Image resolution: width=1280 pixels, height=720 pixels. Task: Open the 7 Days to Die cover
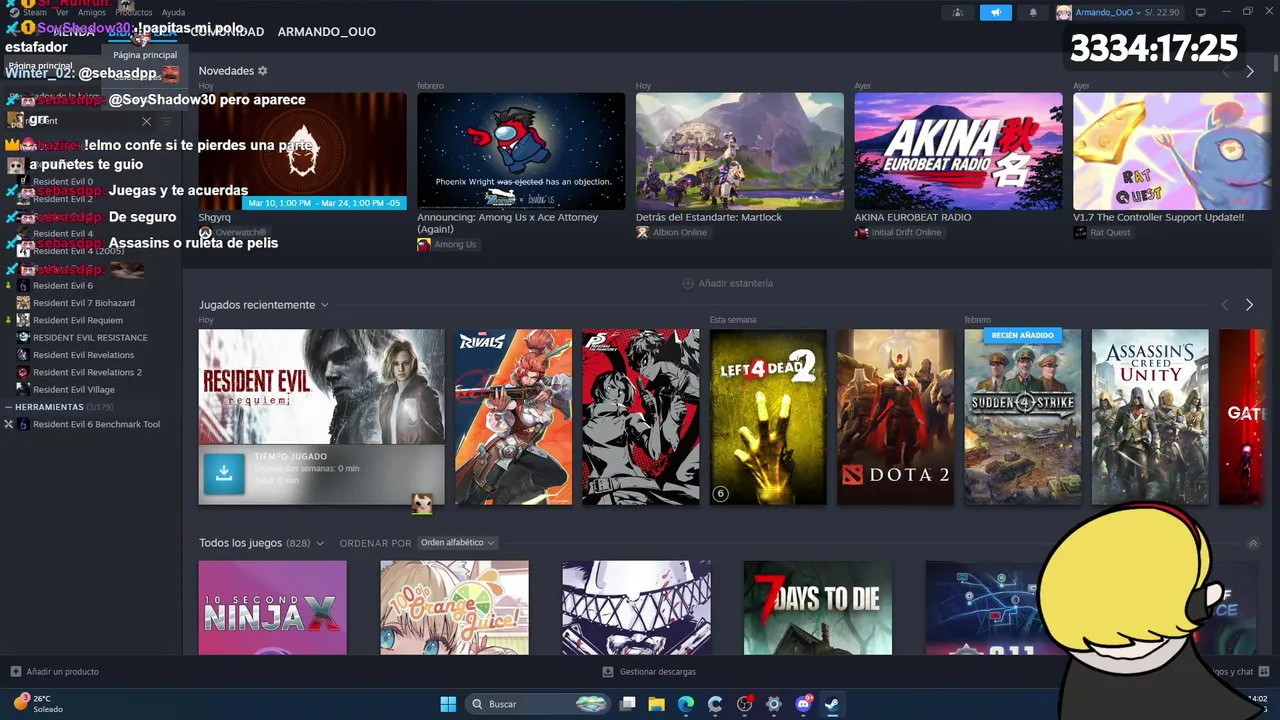pos(818,608)
